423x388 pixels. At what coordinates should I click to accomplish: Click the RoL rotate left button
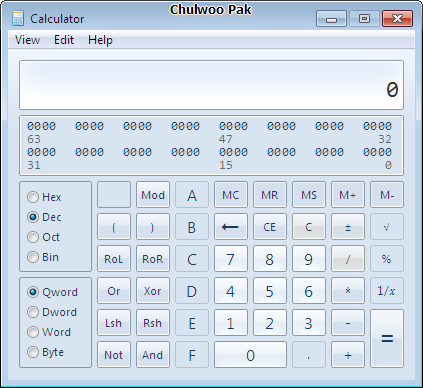coord(114,259)
